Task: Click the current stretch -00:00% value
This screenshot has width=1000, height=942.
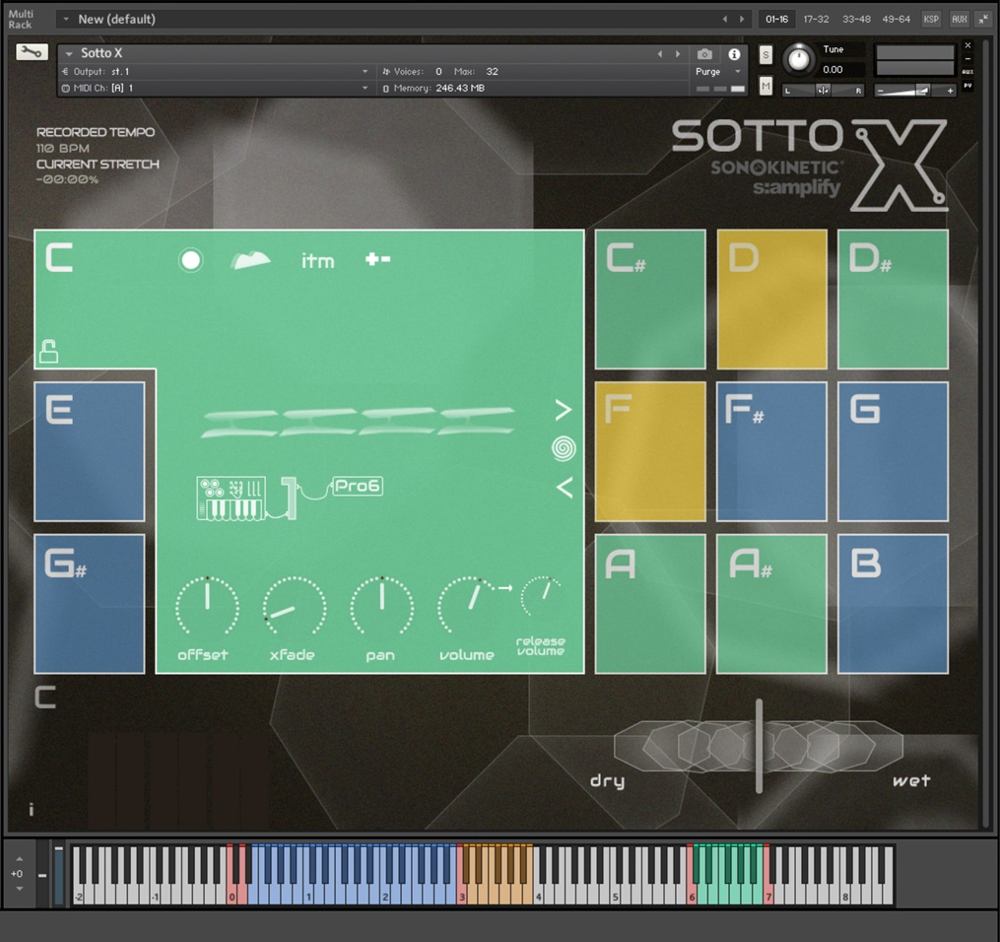Action: tap(67, 180)
